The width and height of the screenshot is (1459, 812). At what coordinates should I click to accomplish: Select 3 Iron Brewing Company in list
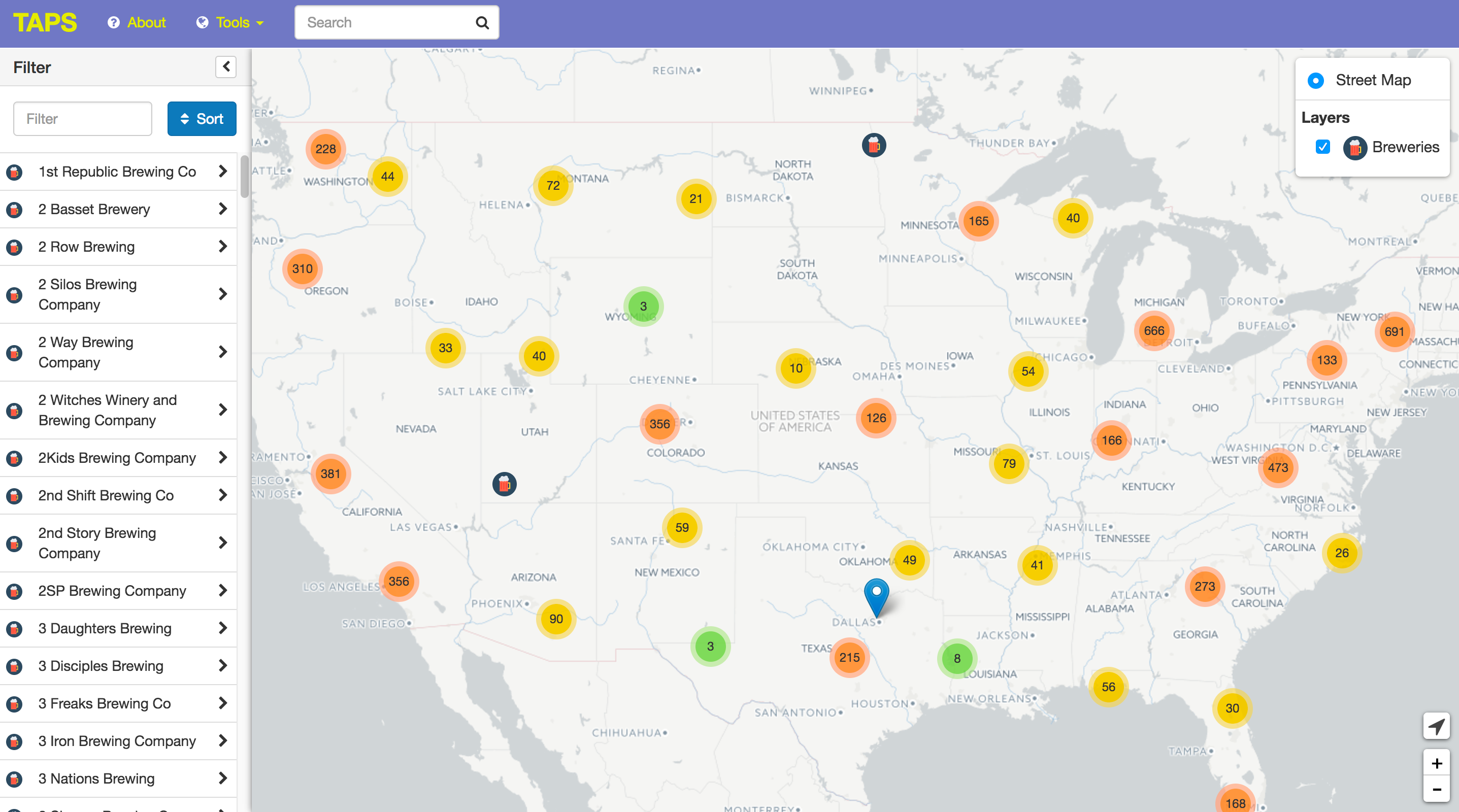click(x=118, y=741)
